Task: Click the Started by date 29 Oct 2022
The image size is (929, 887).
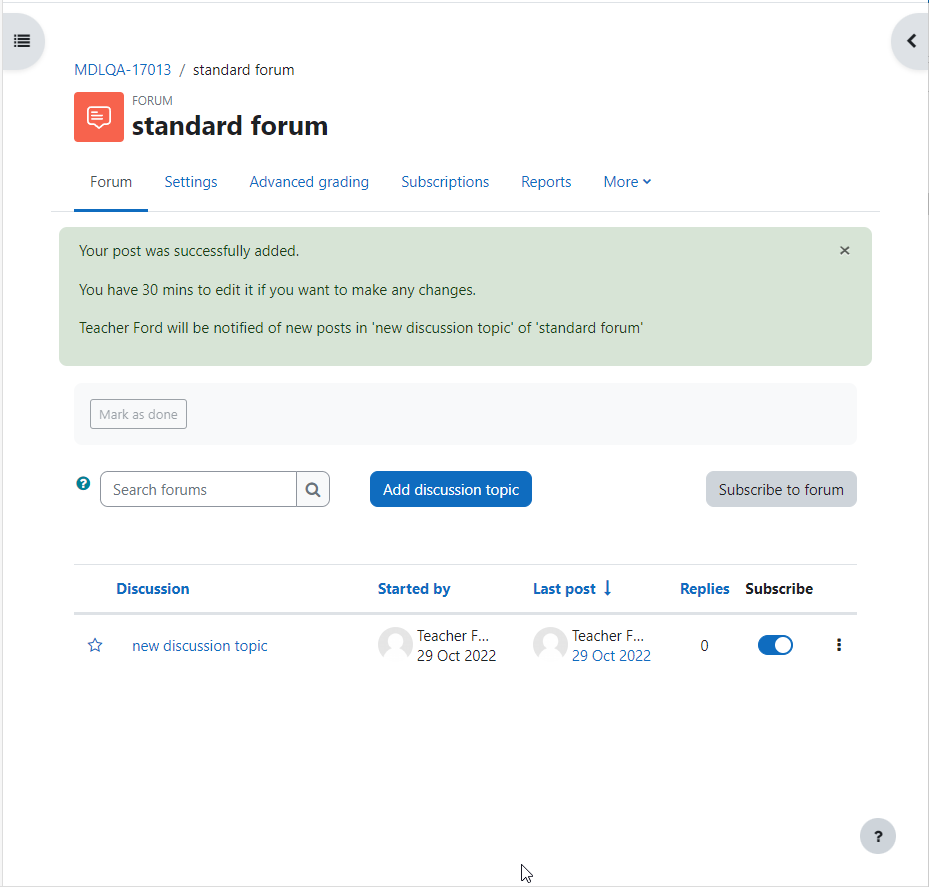Action: tap(456, 656)
